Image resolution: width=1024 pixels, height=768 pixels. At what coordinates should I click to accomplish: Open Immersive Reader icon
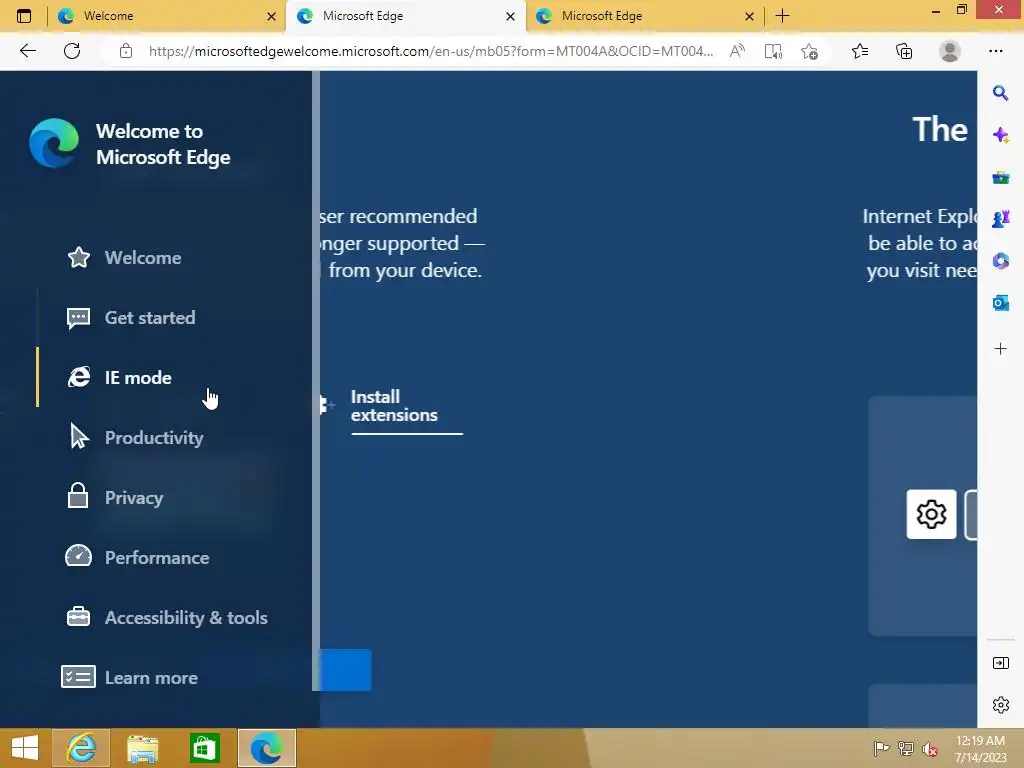(x=773, y=51)
